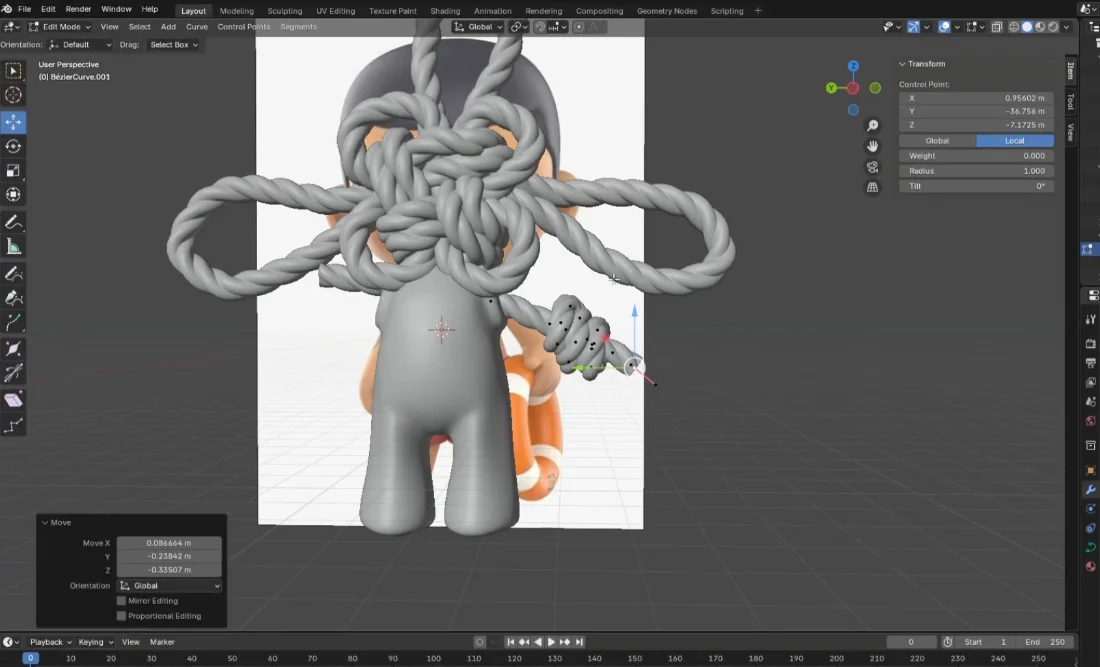The height and width of the screenshot is (667, 1100).
Task: Select the Shear tool
Action: pyautogui.click(x=13, y=400)
